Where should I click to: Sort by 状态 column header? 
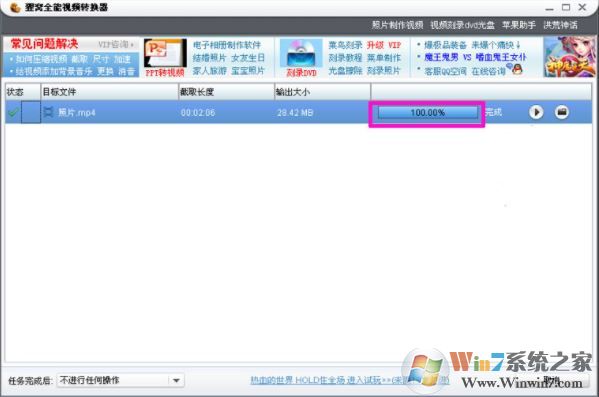coord(22,92)
